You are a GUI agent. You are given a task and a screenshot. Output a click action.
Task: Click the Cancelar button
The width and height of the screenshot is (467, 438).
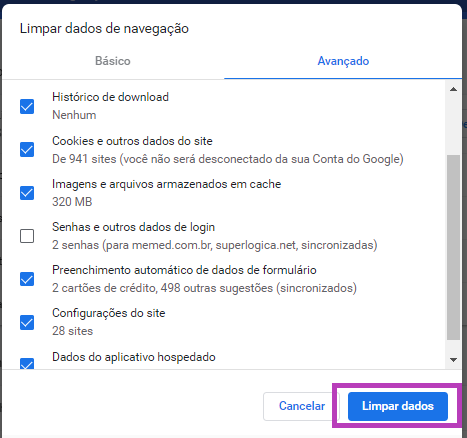(x=302, y=406)
